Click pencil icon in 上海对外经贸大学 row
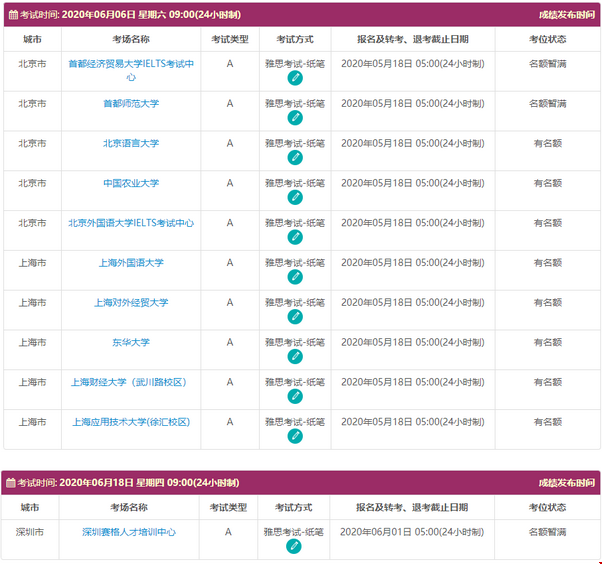Image resolution: width=602 pixels, height=564 pixels. coord(295,317)
